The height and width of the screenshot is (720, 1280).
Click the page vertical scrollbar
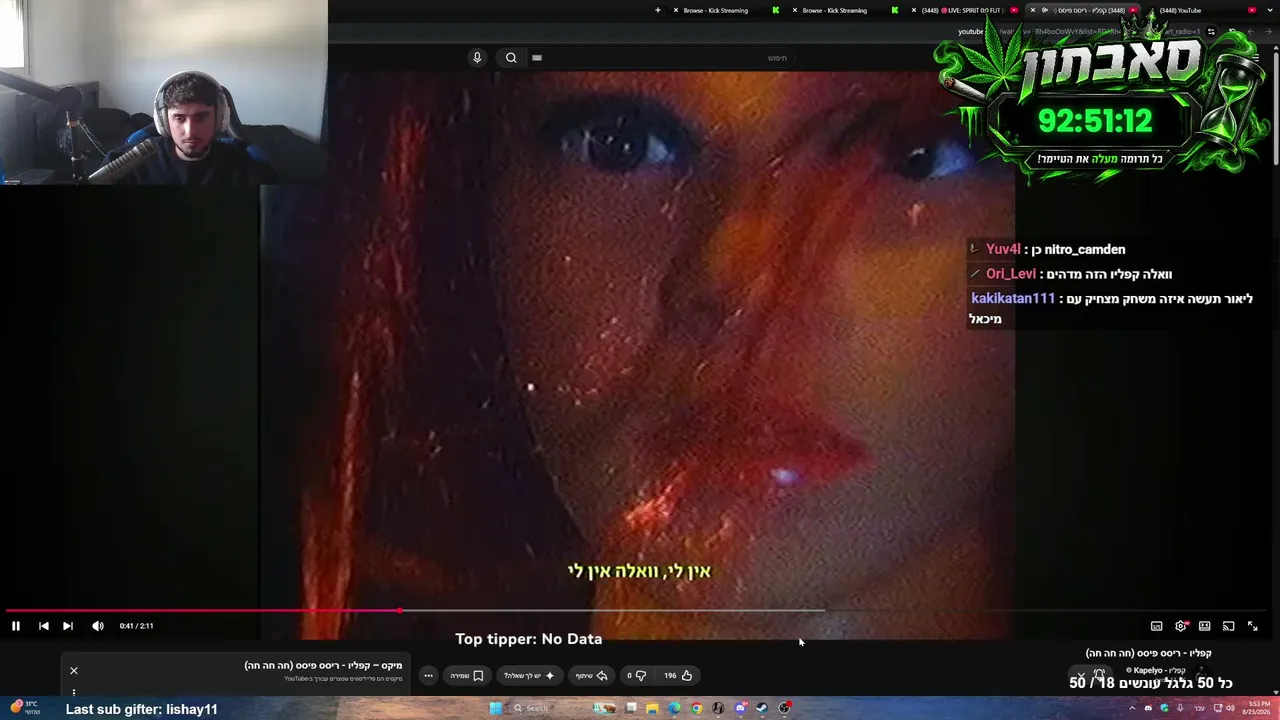(x=1275, y=110)
